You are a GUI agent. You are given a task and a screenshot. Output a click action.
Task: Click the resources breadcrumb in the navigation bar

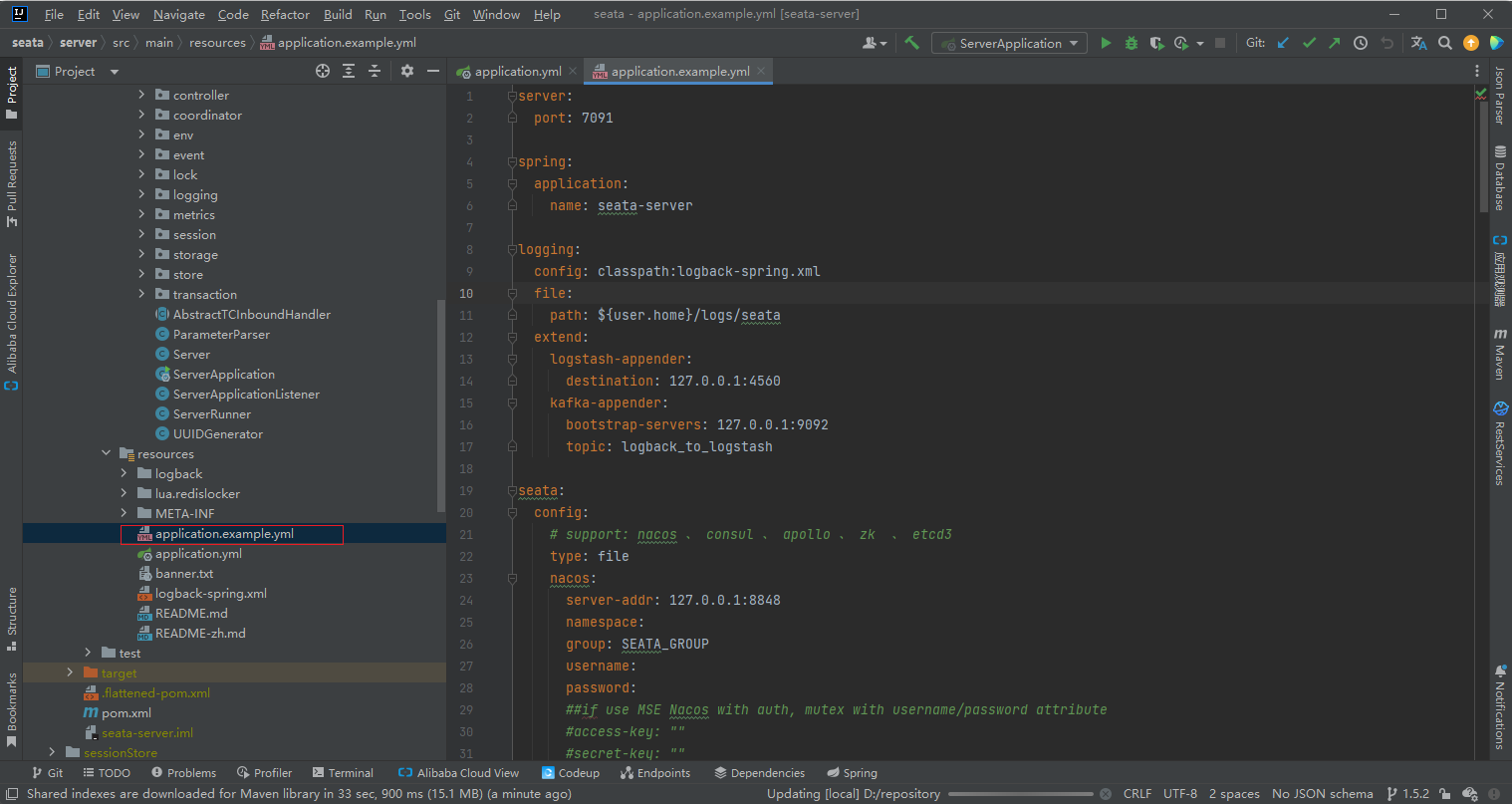(x=217, y=43)
